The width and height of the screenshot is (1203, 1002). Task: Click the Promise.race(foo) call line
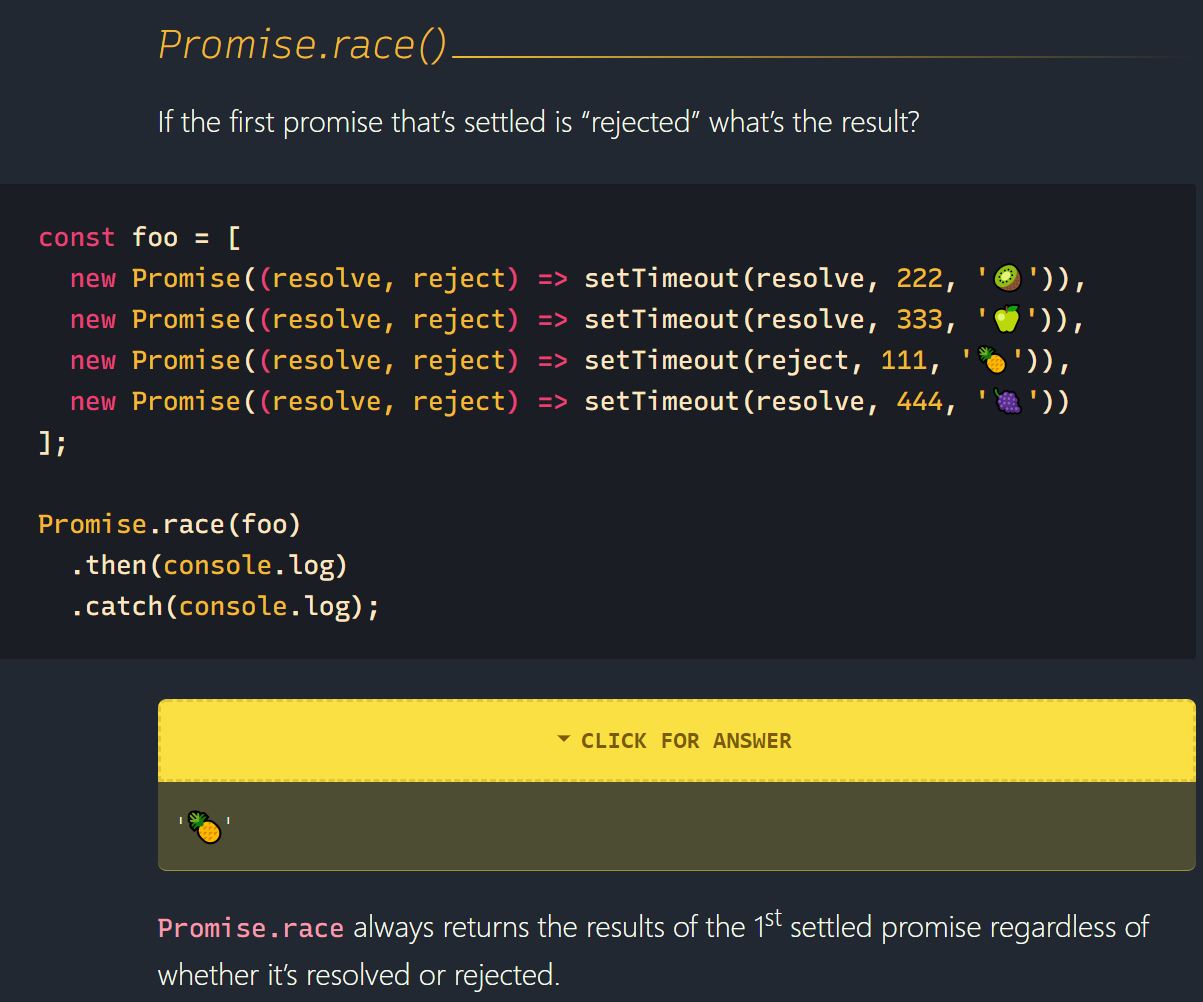pyautogui.click(x=170, y=524)
